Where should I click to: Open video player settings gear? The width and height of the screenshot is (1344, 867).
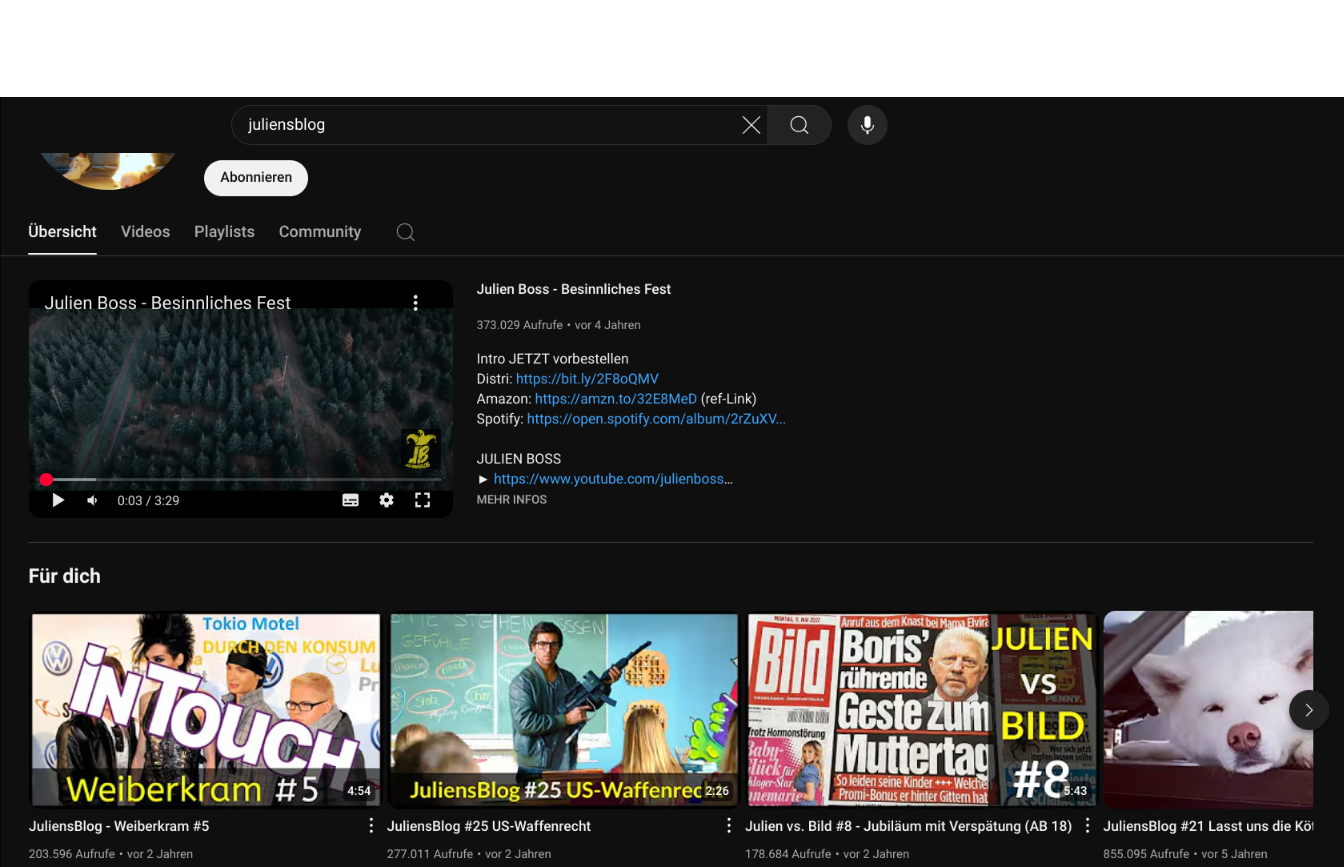click(386, 500)
